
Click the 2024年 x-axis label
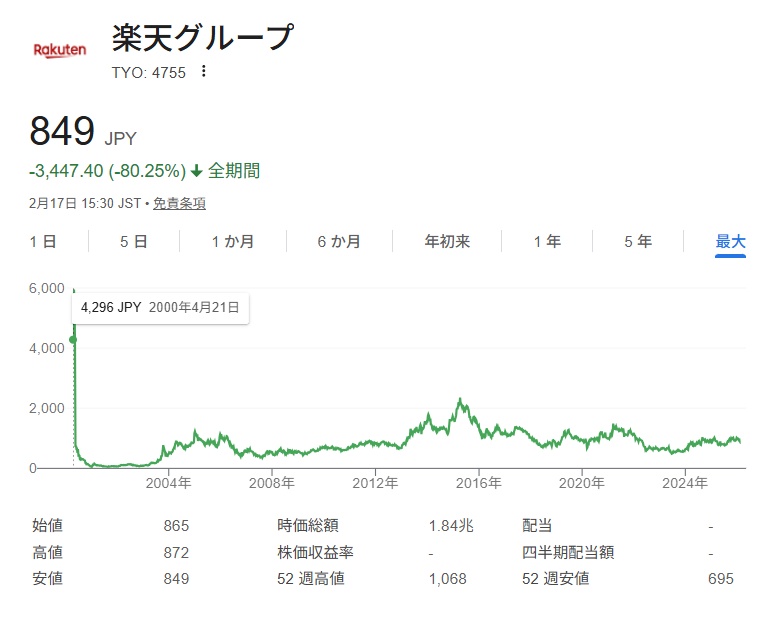click(686, 484)
